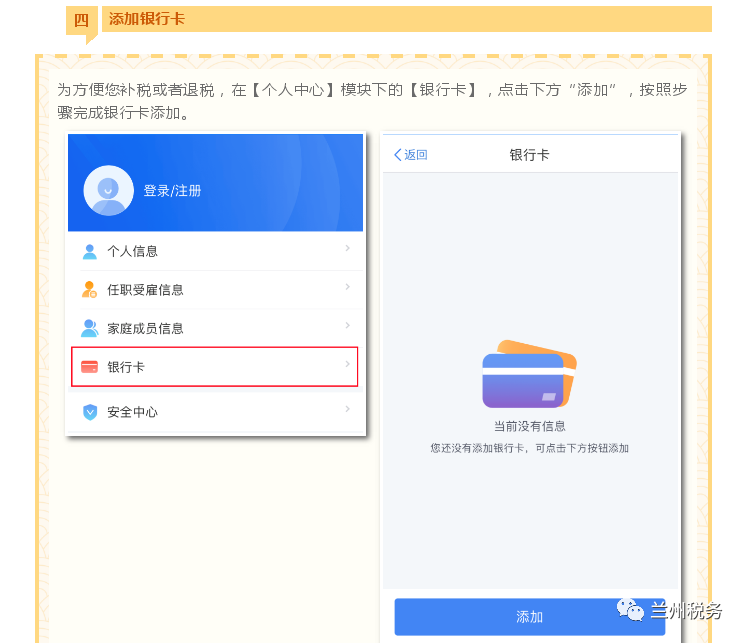Click the 个人信息 person icon
Image resolution: width=746 pixels, height=643 pixels.
pos(89,252)
